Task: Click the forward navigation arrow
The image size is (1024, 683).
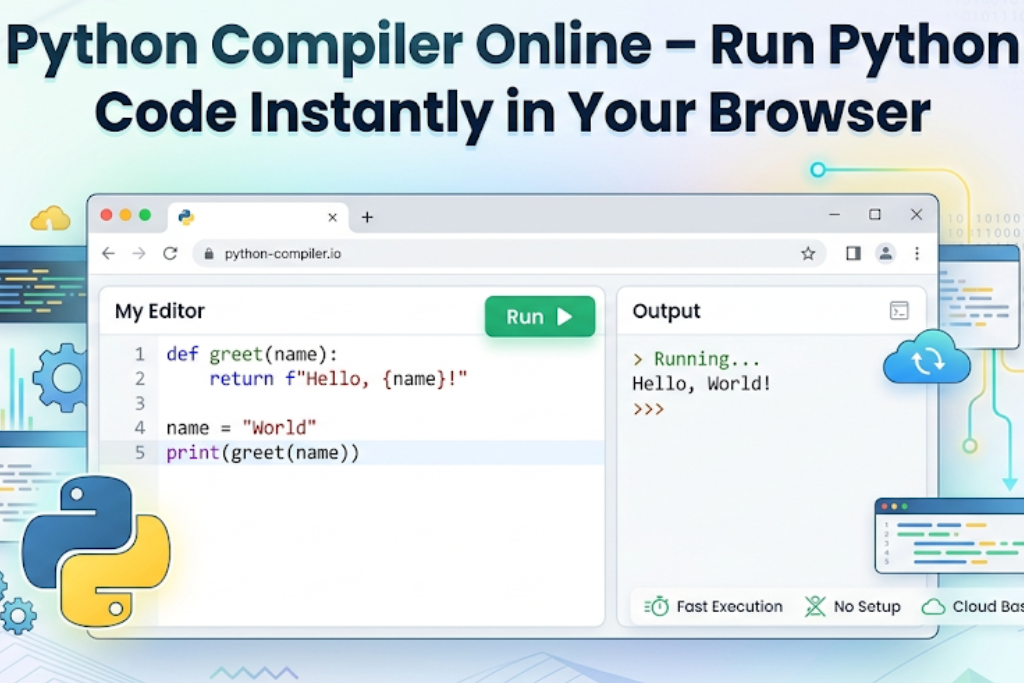Action: pyautogui.click(x=138, y=254)
